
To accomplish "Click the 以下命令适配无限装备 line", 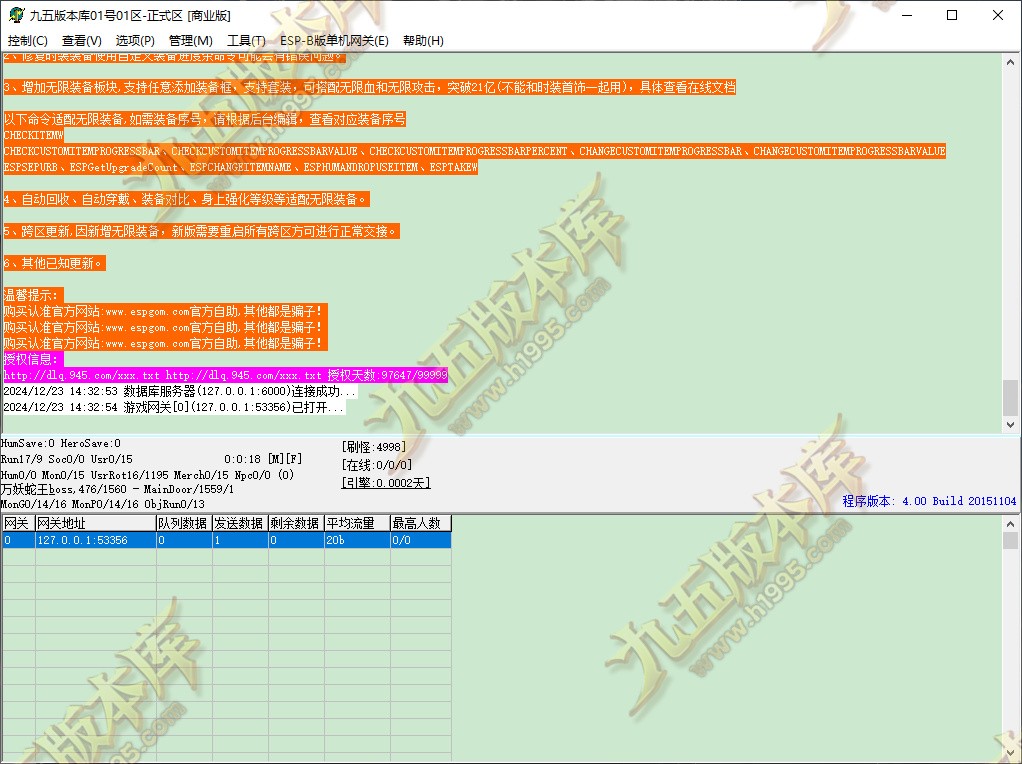I will click(x=204, y=119).
